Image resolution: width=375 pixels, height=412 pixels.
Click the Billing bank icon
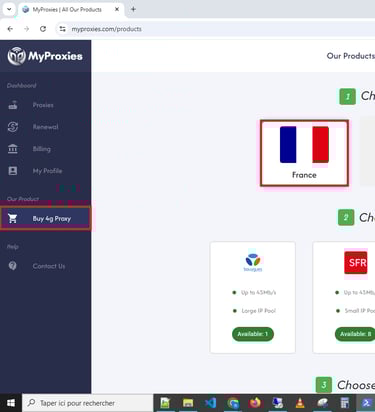tap(13, 149)
